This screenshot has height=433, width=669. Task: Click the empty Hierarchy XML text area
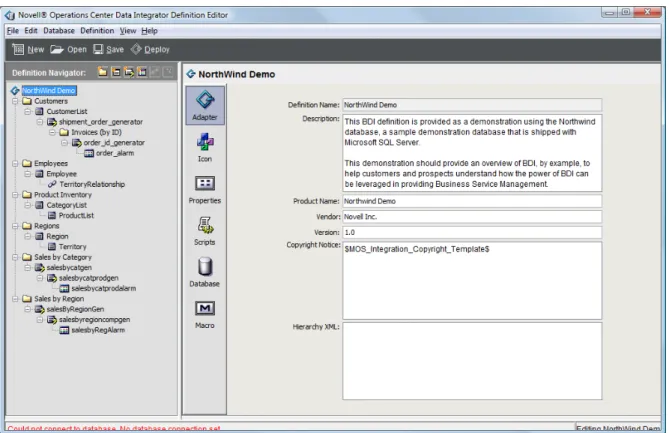(472, 361)
